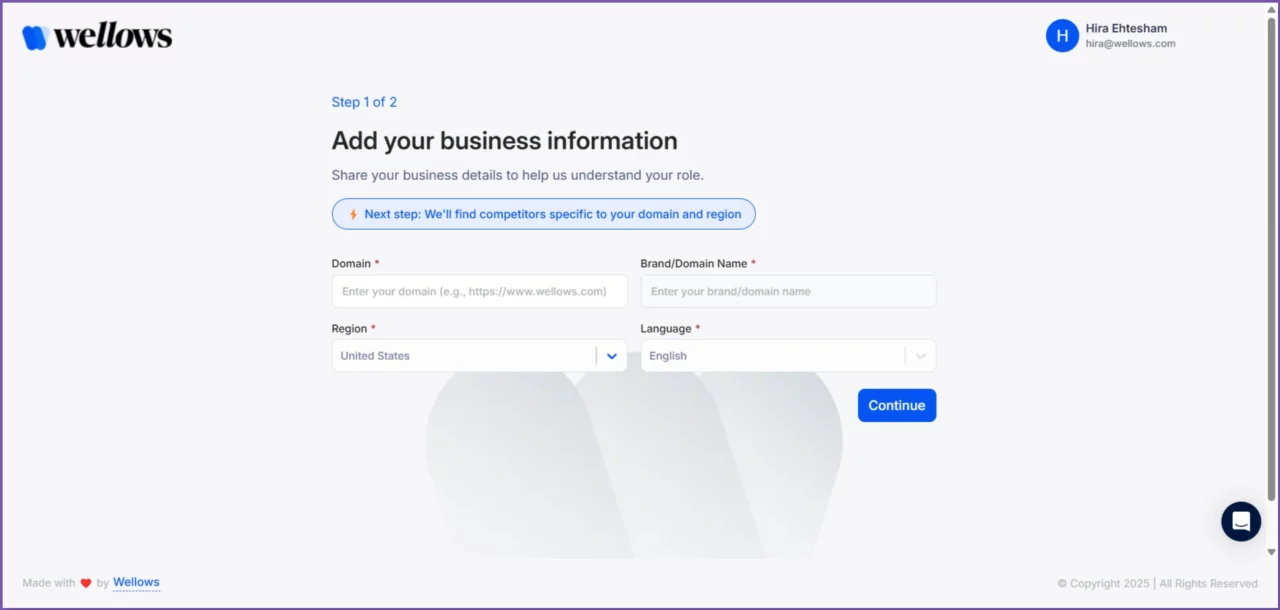Open the chat support widget

coord(1241,521)
